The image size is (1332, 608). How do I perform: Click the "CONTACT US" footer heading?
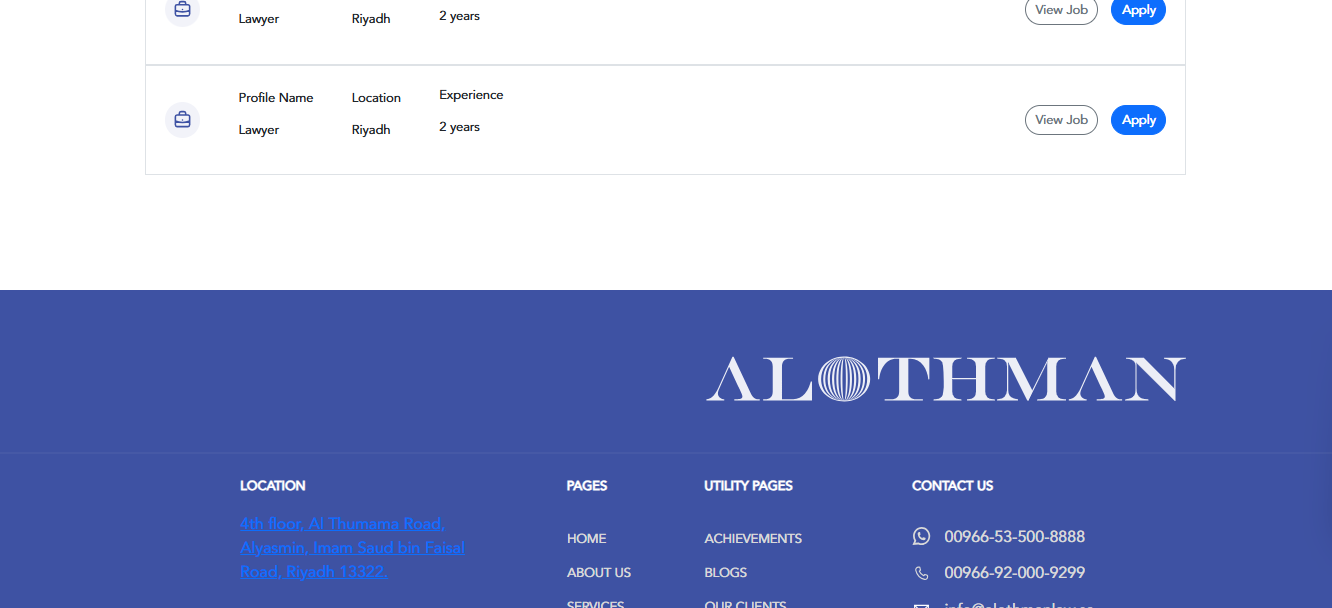click(952, 486)
